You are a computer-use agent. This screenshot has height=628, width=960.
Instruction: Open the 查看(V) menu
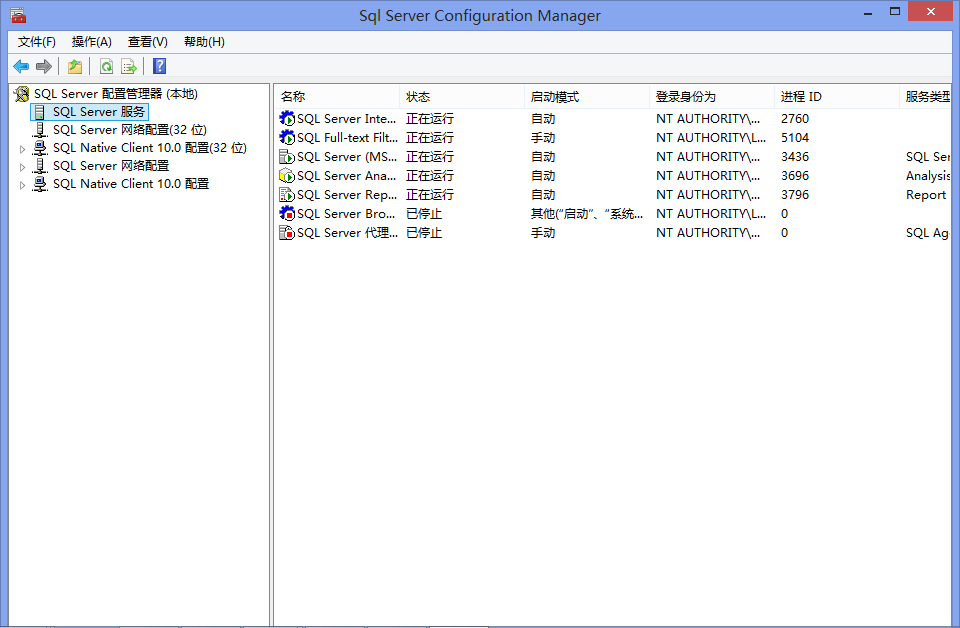click(x=148, y=42)
